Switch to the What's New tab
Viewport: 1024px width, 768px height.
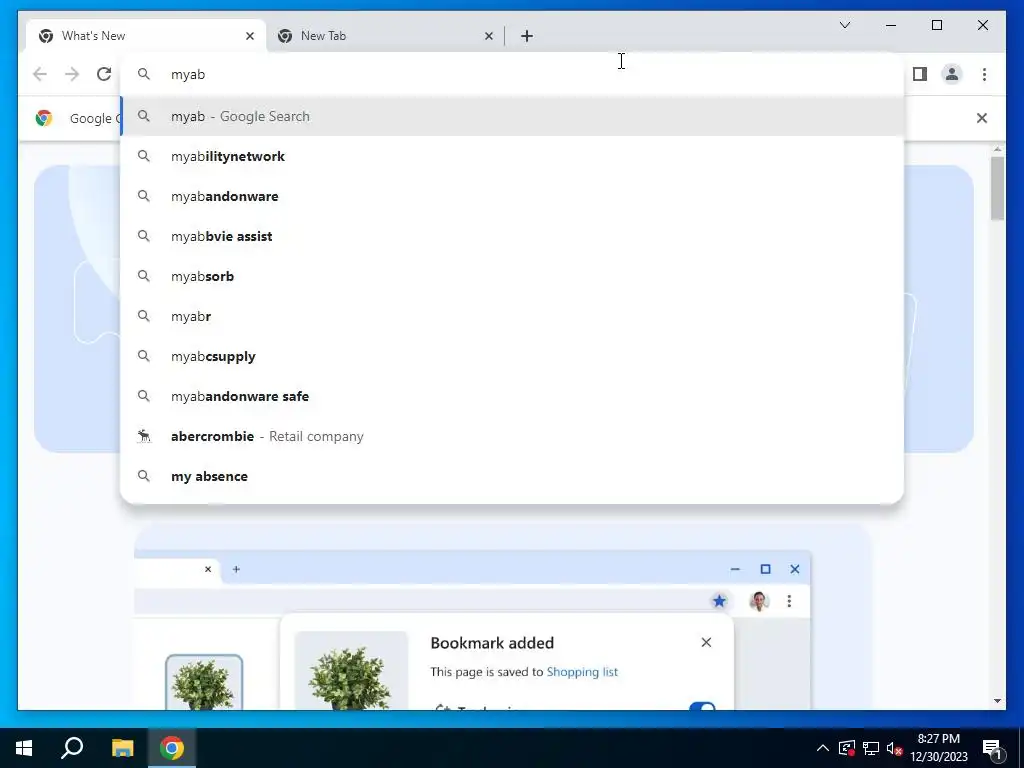click(146, 36)
